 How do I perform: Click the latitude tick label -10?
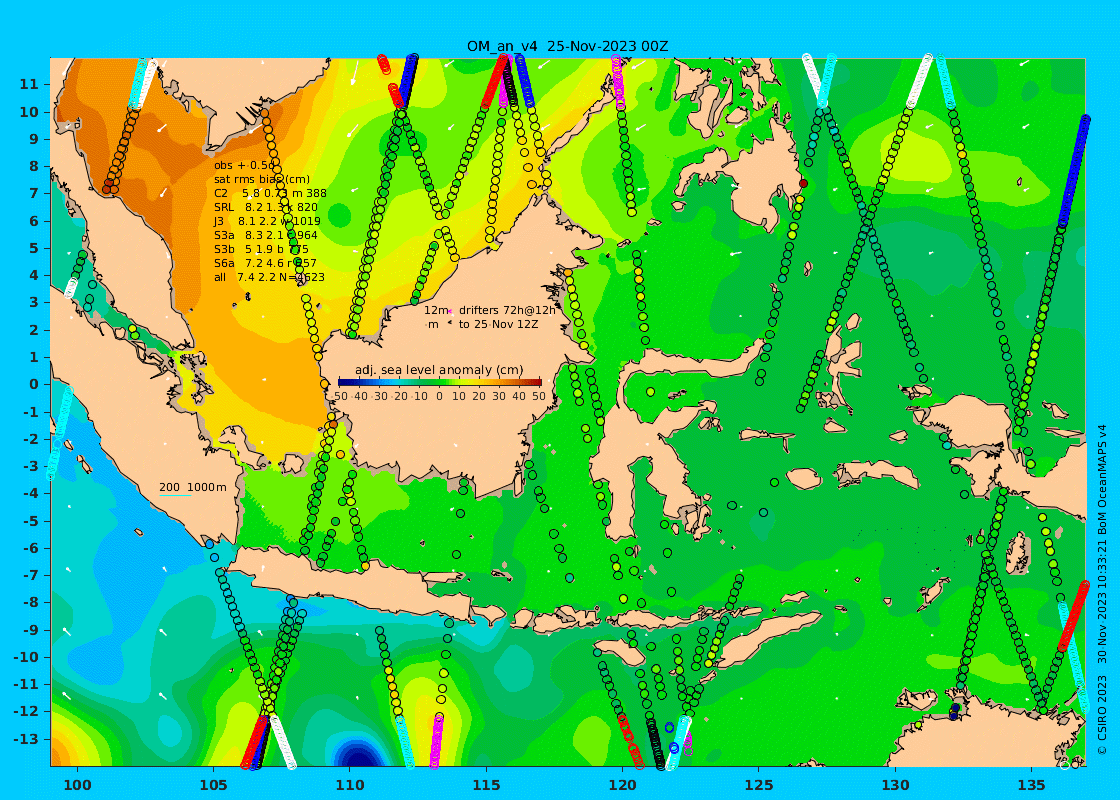[x=27, y=656]
